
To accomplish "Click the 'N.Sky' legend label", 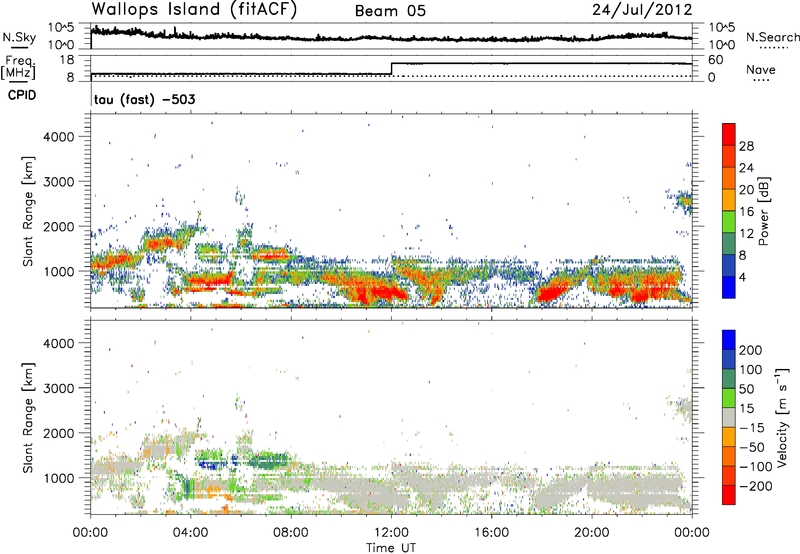I will pyautogui.click(x=19, y=37).
